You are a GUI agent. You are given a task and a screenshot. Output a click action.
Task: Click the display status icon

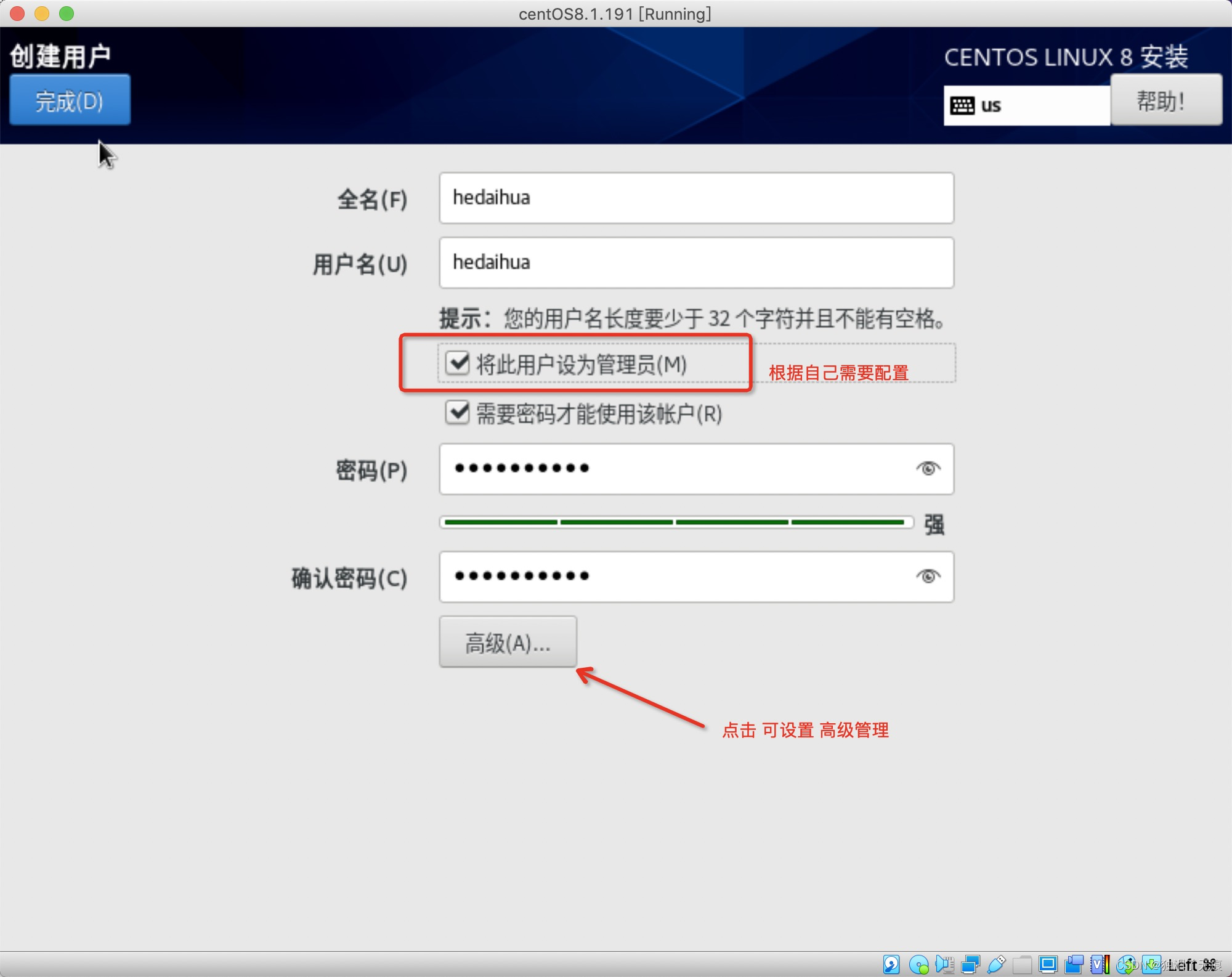tap(1048, 964)
